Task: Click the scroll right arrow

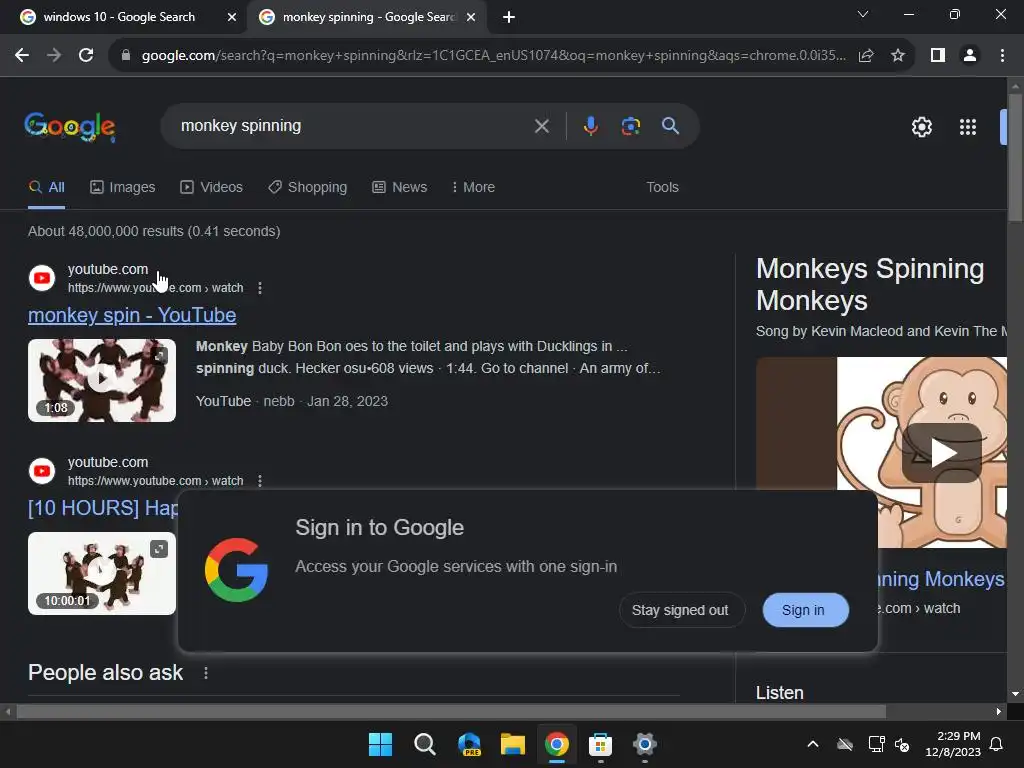Action: click(x=999, y=711)
